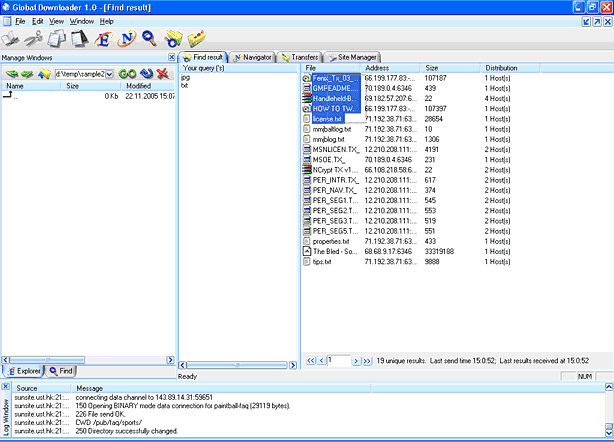Image resolution: width=614 pixels, height=442 pixels.
Task: Close the Manage Windows panel
Action: [172, 57]
